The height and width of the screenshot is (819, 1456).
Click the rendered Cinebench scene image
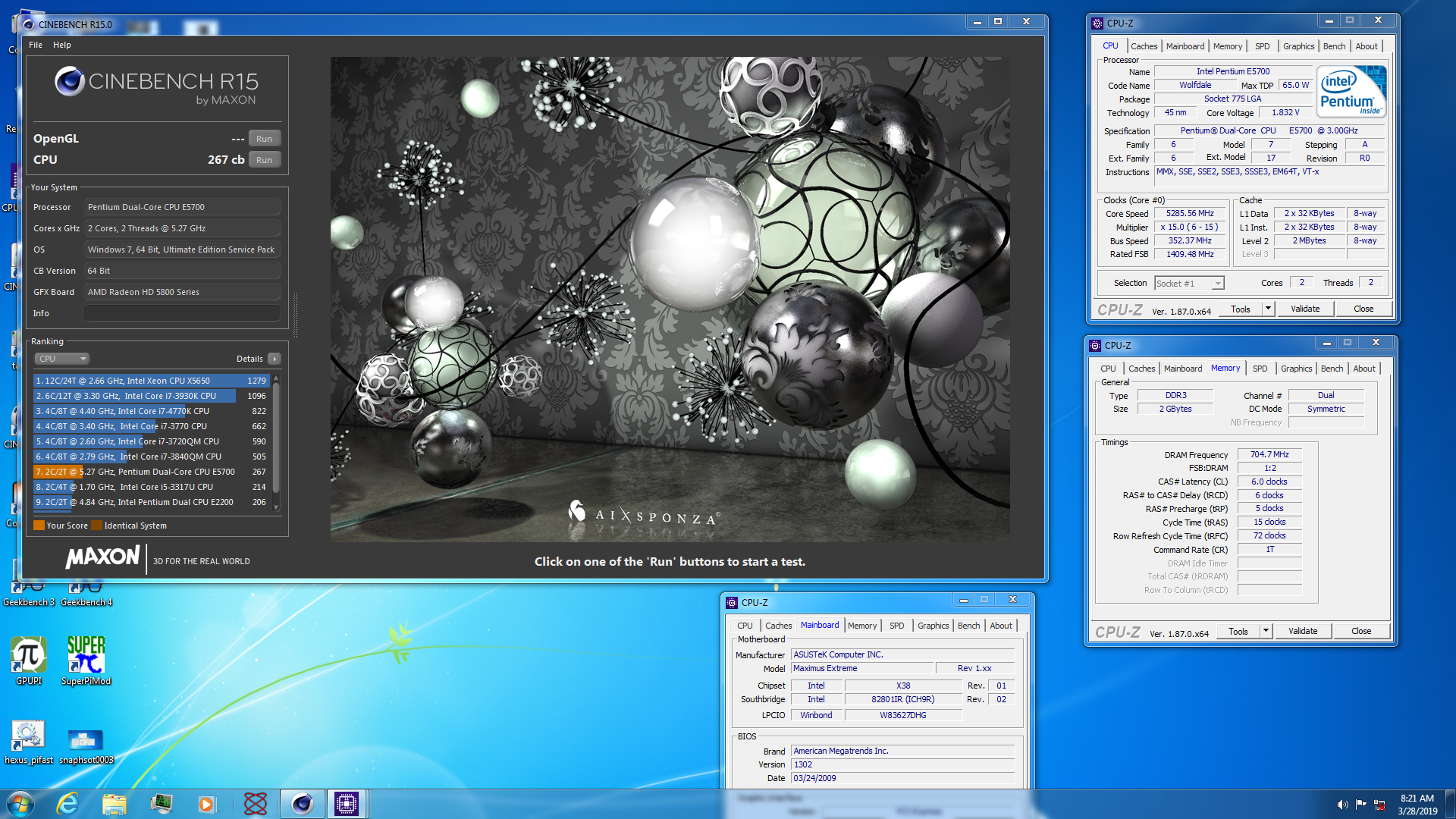click(x=670, y=300)
